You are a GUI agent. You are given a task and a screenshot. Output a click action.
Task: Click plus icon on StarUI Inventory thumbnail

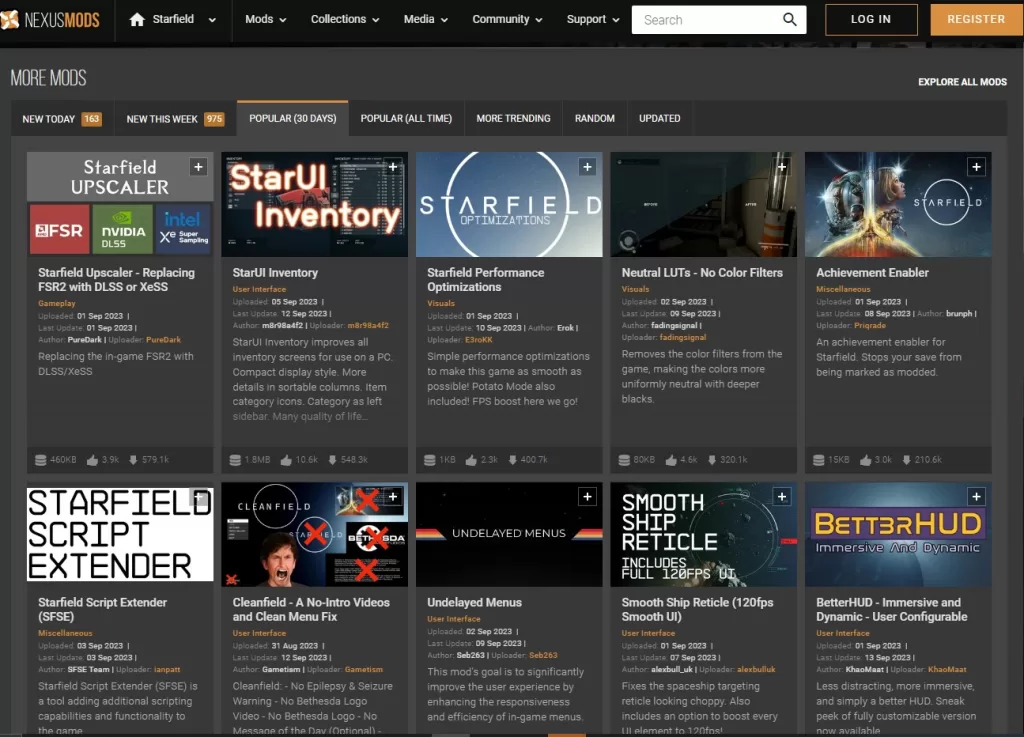[x=393, y=167]
